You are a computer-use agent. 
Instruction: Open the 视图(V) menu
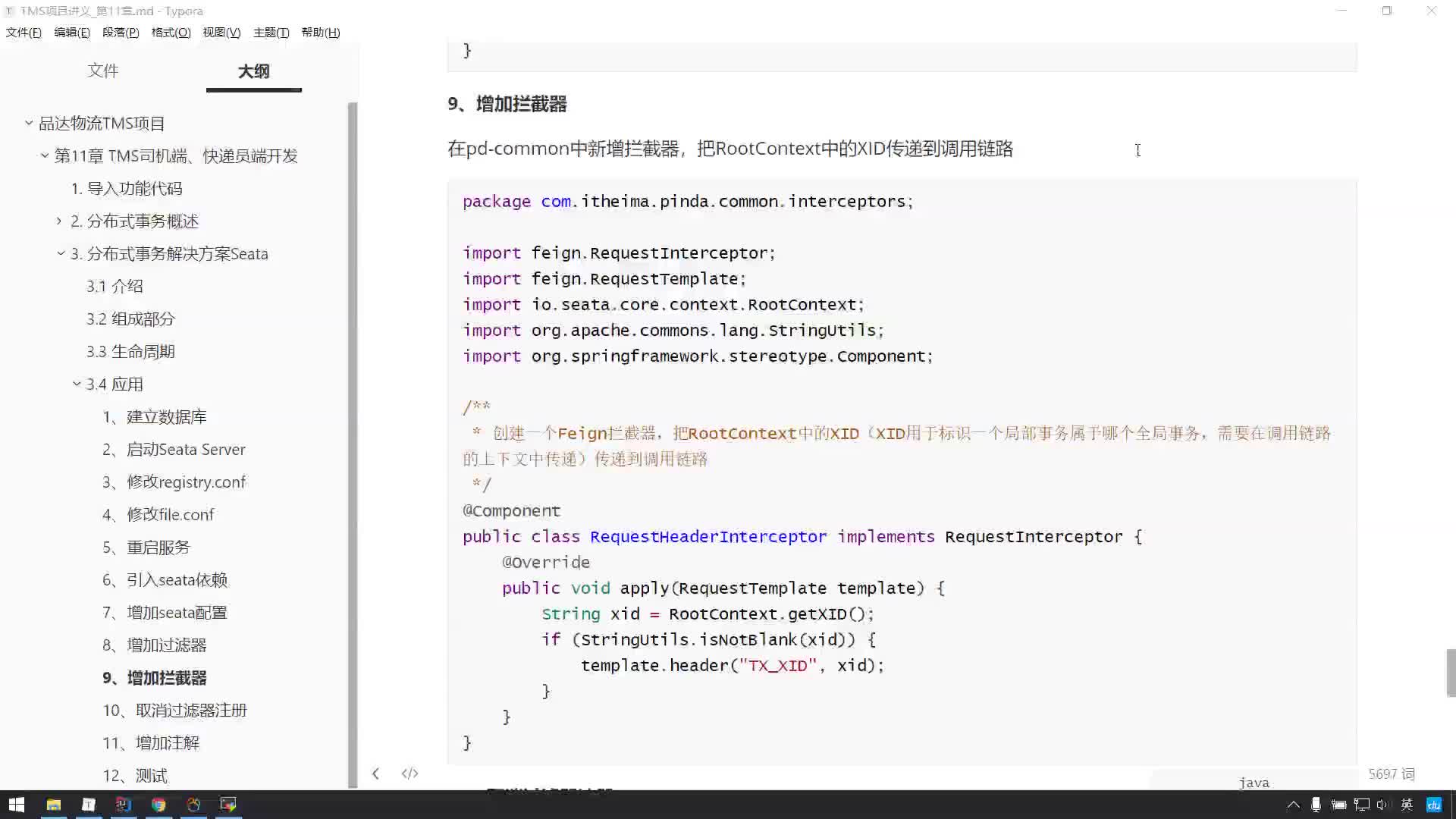click(x=221, y=33)
